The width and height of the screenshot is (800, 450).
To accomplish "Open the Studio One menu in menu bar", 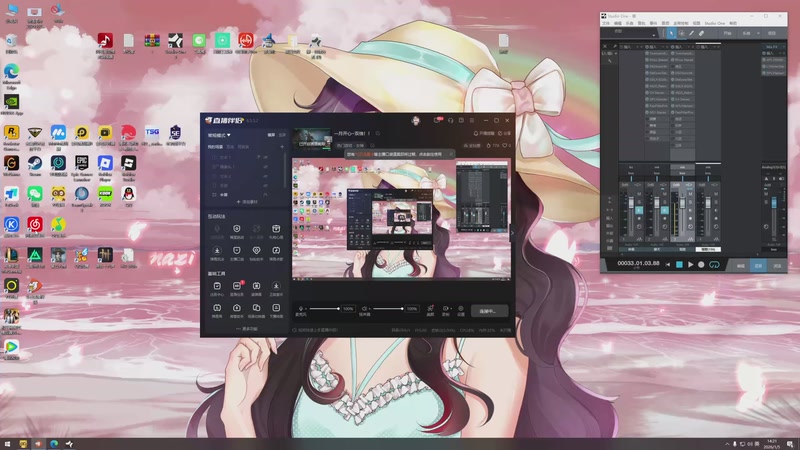I will (x=714, y=23).
